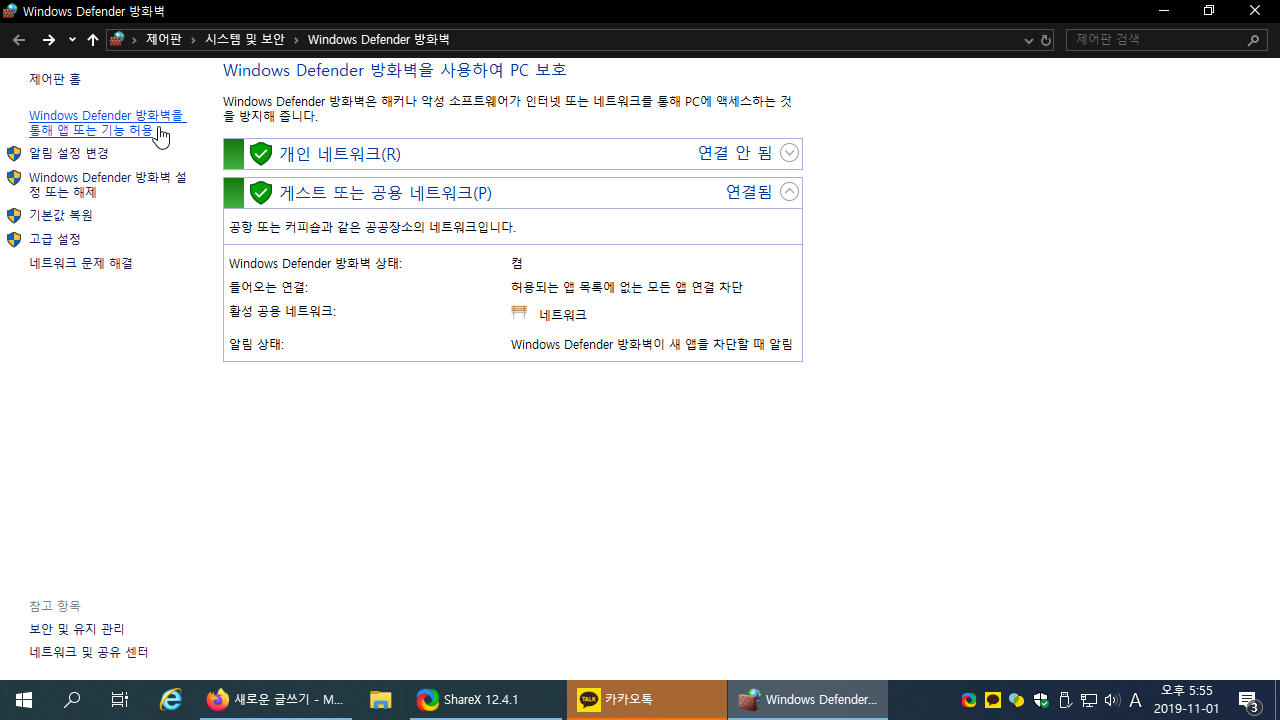Viewport: 1280px width, 720px height.
Task: Click the Windows Defender icon in title bar
Action: click(x=10, y=11)
